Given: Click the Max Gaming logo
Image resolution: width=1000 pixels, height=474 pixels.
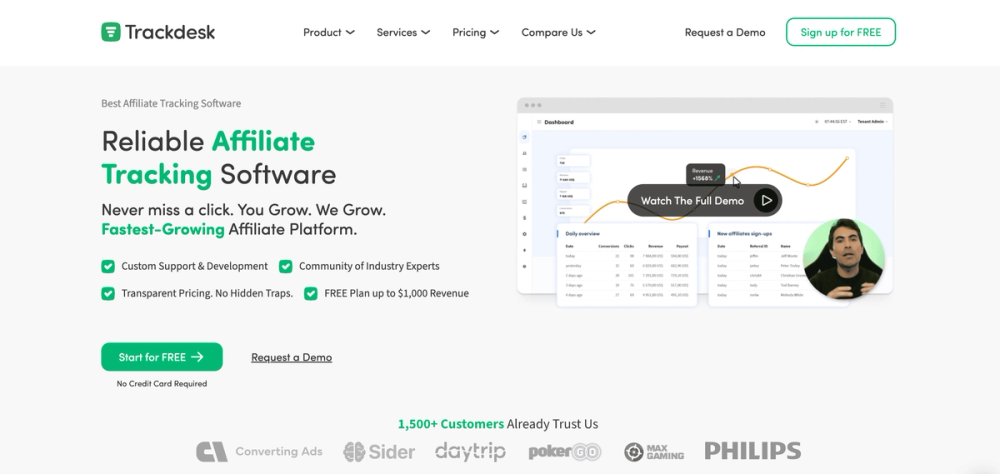Looking at the screenshot, I should point(654,452).
